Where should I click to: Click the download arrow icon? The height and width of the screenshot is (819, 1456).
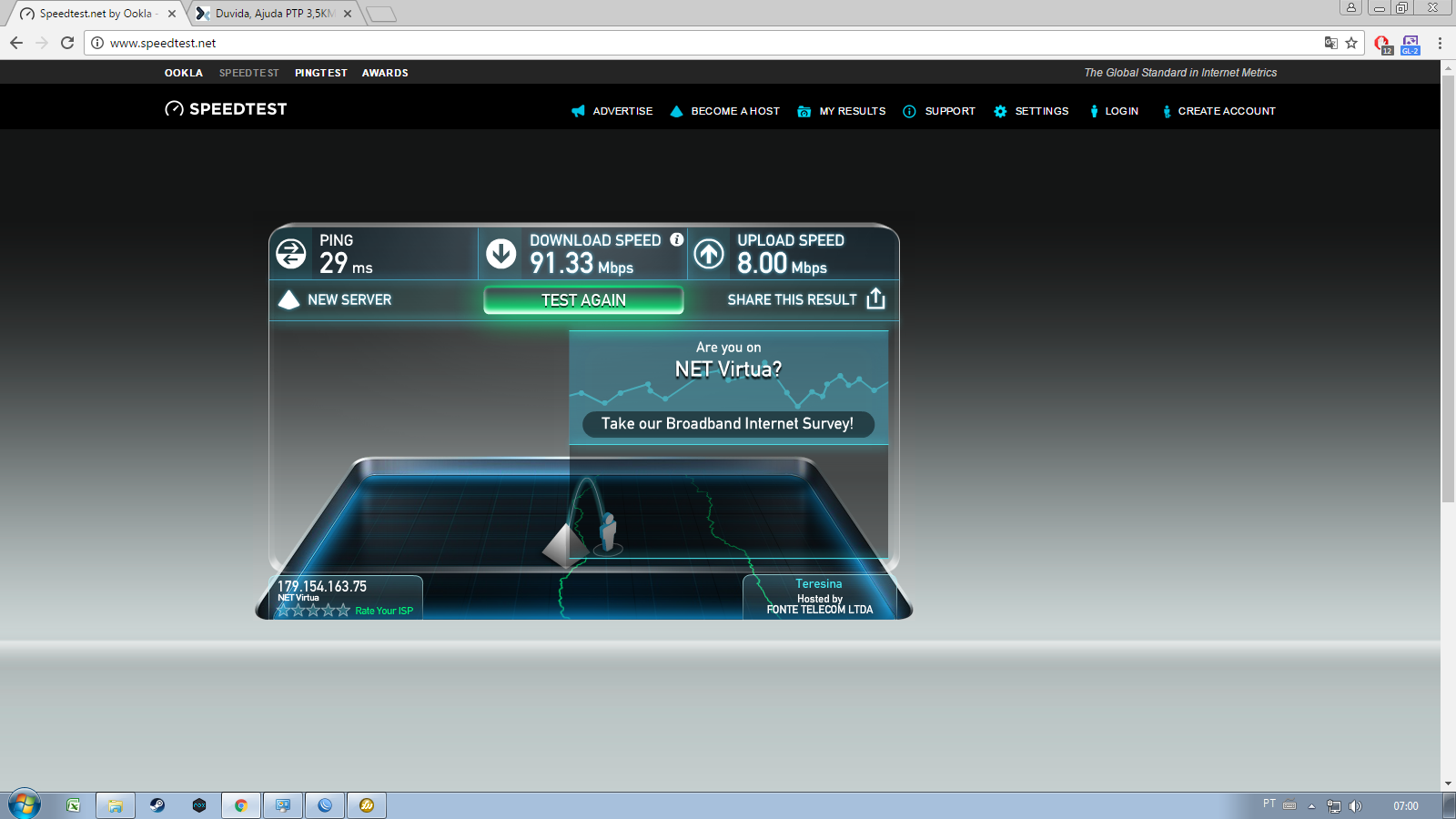[x=501, y=253]
